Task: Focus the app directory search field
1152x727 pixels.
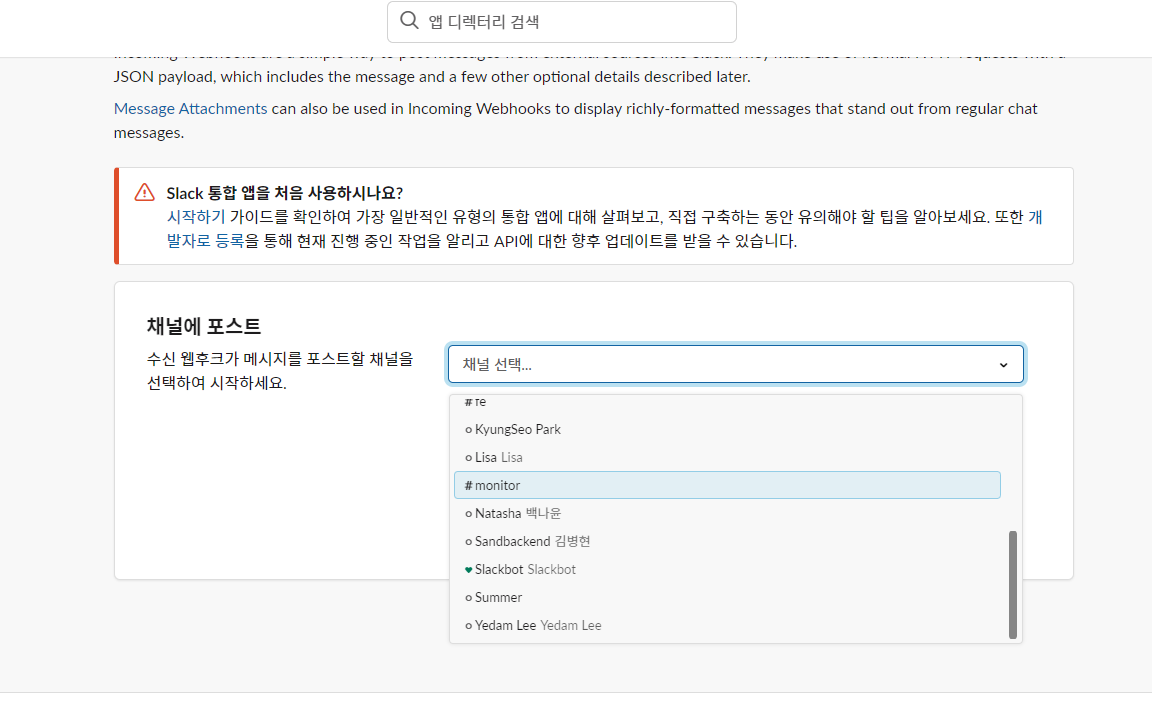Action: pyautogui.click(x=561, y=22)
